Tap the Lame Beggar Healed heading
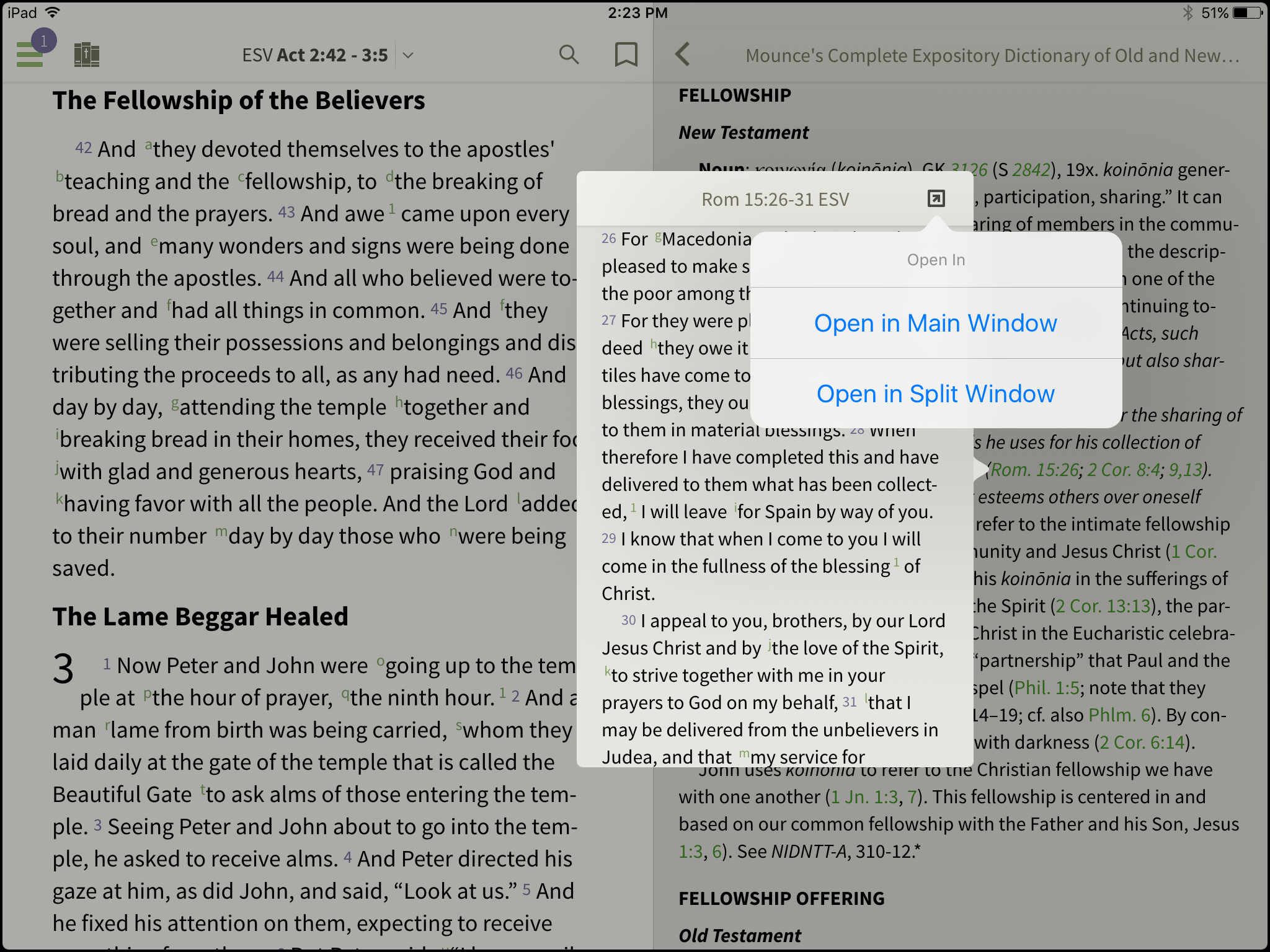This screenshot has width=1270, height=952. point(200,617)
